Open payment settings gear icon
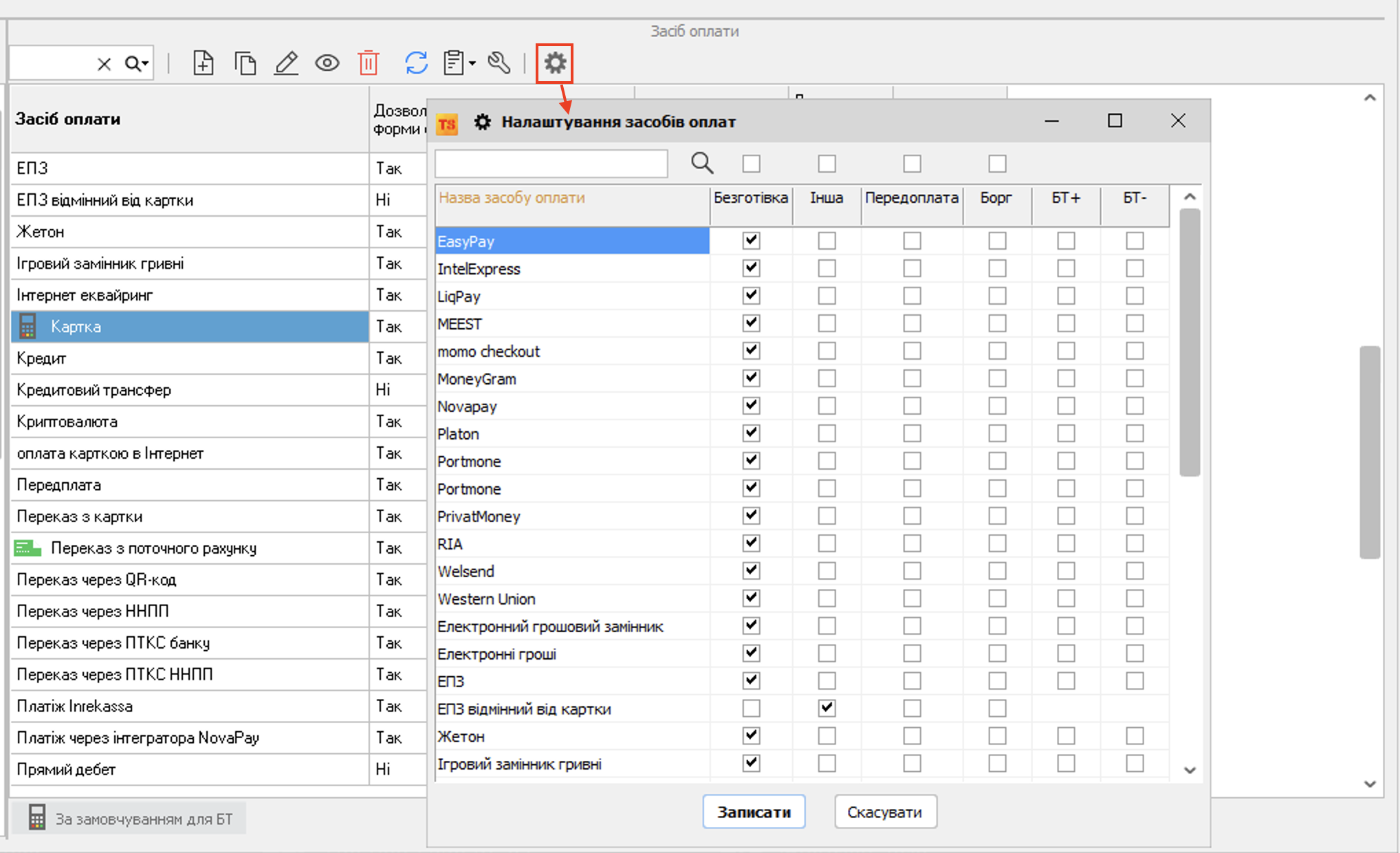 tap(555, 63)
